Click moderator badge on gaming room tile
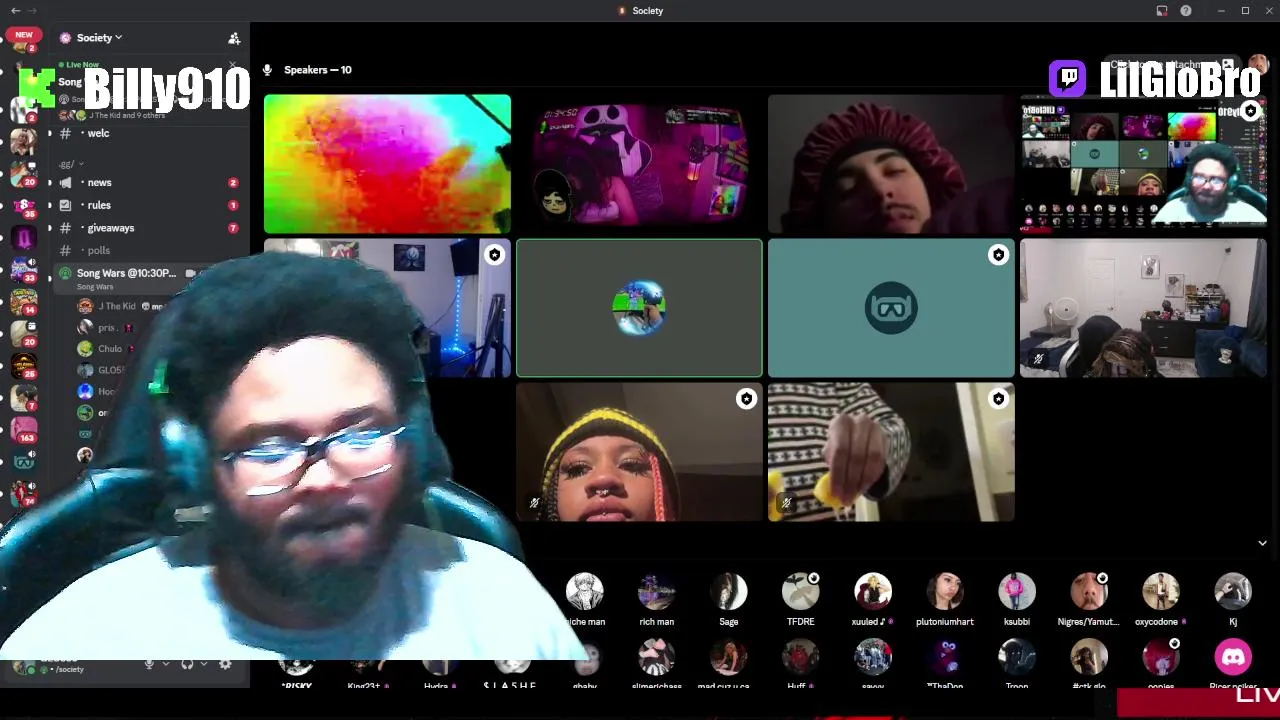Screen dimensions: 1280x720 pos(494,255)
